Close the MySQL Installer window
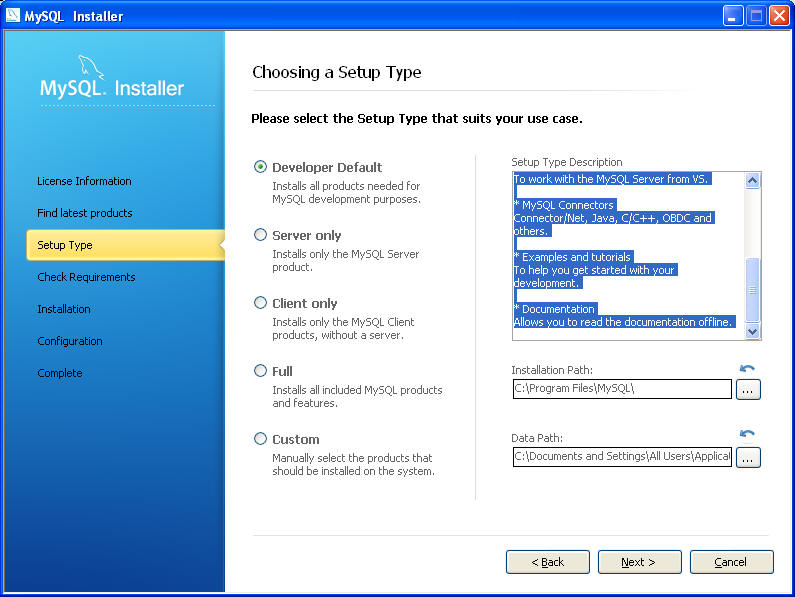Viewport: 795px width, 597px height. pyautogui.click(x=779, y=16)
